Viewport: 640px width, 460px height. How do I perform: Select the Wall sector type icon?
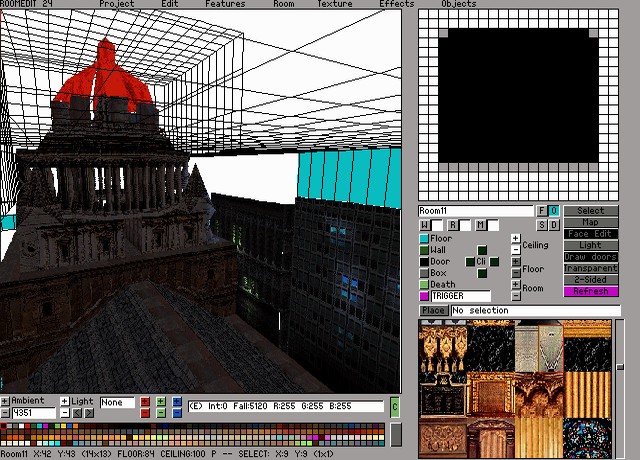[424, 250]
